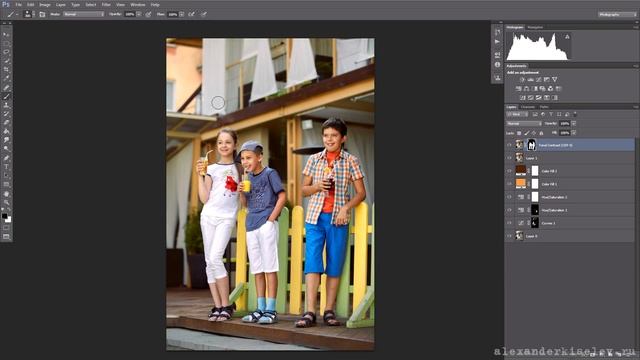Hide the top masked layer

[x=509, y=145]
